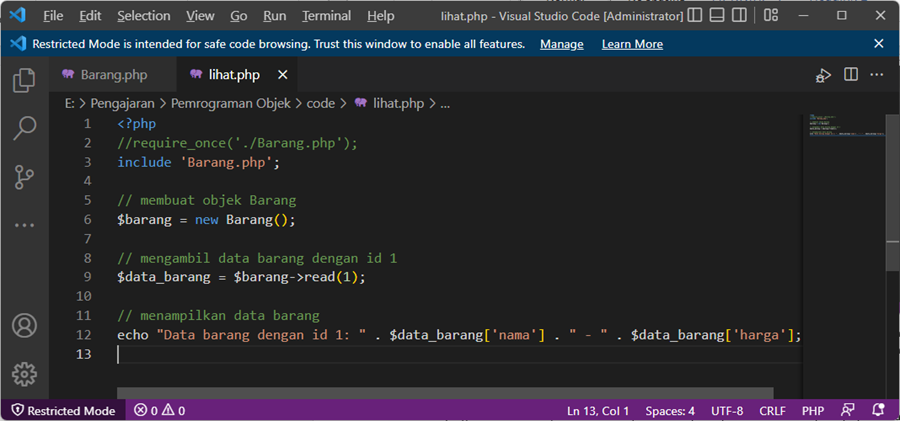This screenshot has width=900, height=421.
Task: Click the Learn More link
Action: [632, 44]
